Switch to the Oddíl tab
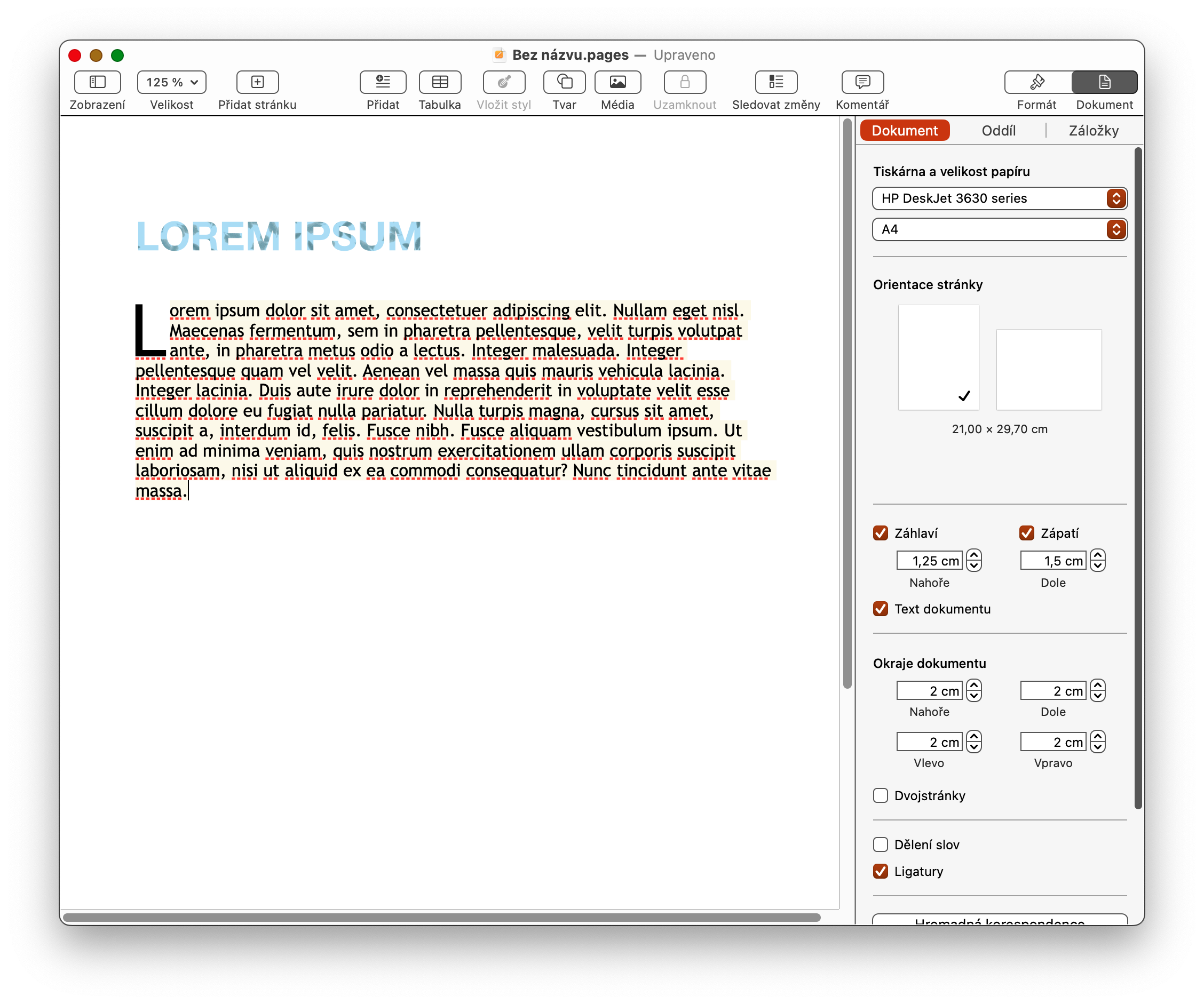The width and height of the screenshot is (1204, 1004). click(x=998, y=131)
